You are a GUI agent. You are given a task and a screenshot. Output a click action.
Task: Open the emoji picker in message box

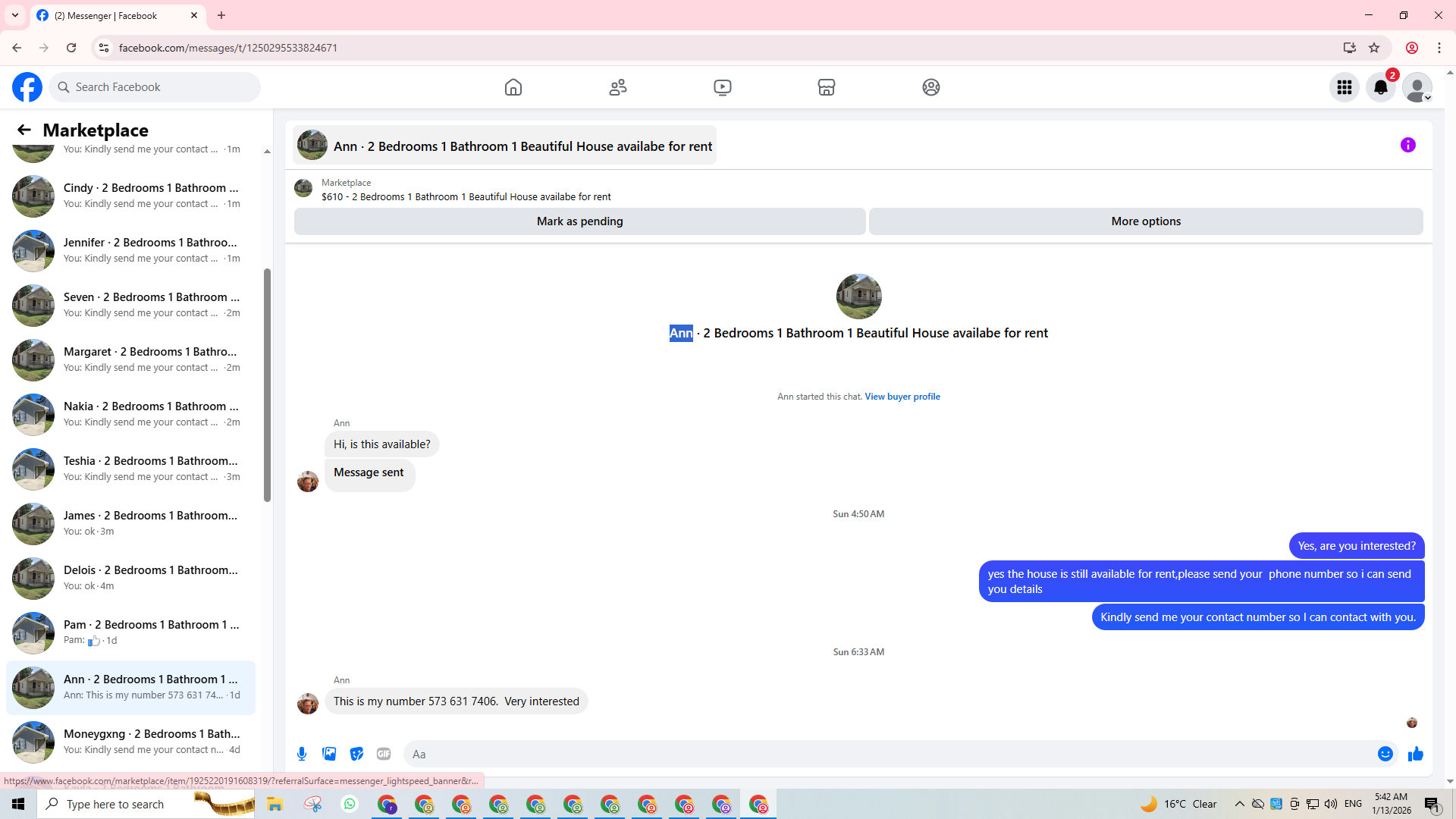click(x=1385, y=754)
